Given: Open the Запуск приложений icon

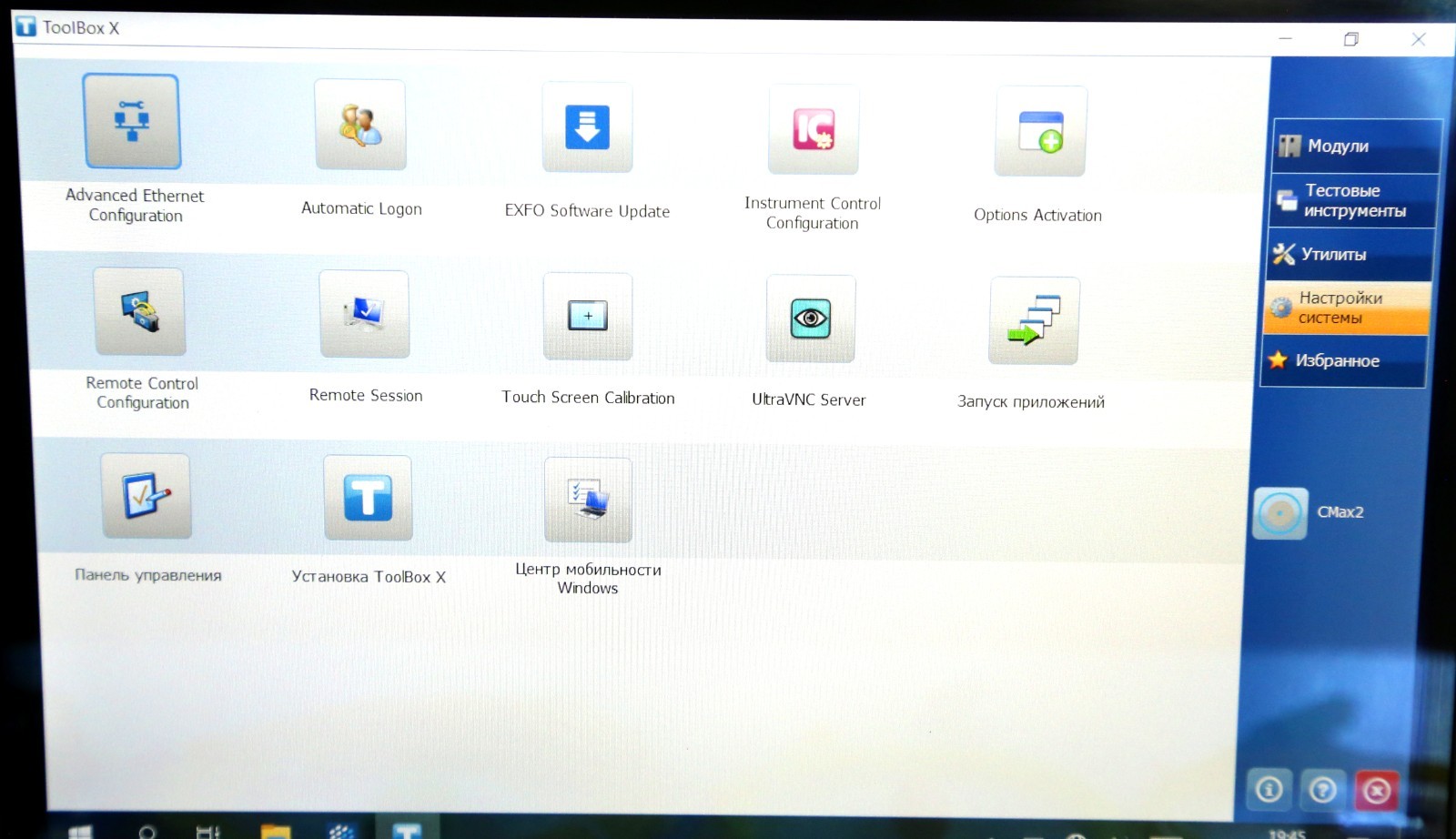Looking at the screenshot, I should [x=1034, y=321].
